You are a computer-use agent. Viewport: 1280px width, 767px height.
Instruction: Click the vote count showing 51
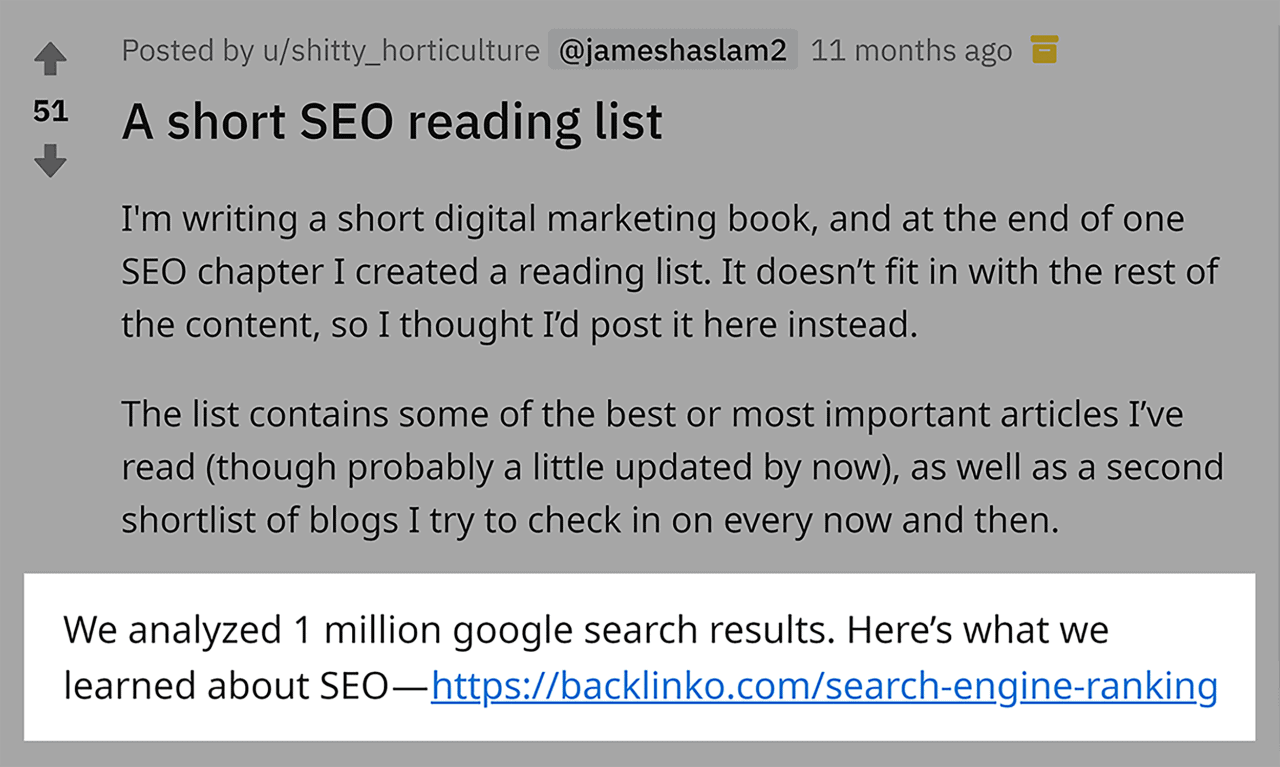(50, 111)
